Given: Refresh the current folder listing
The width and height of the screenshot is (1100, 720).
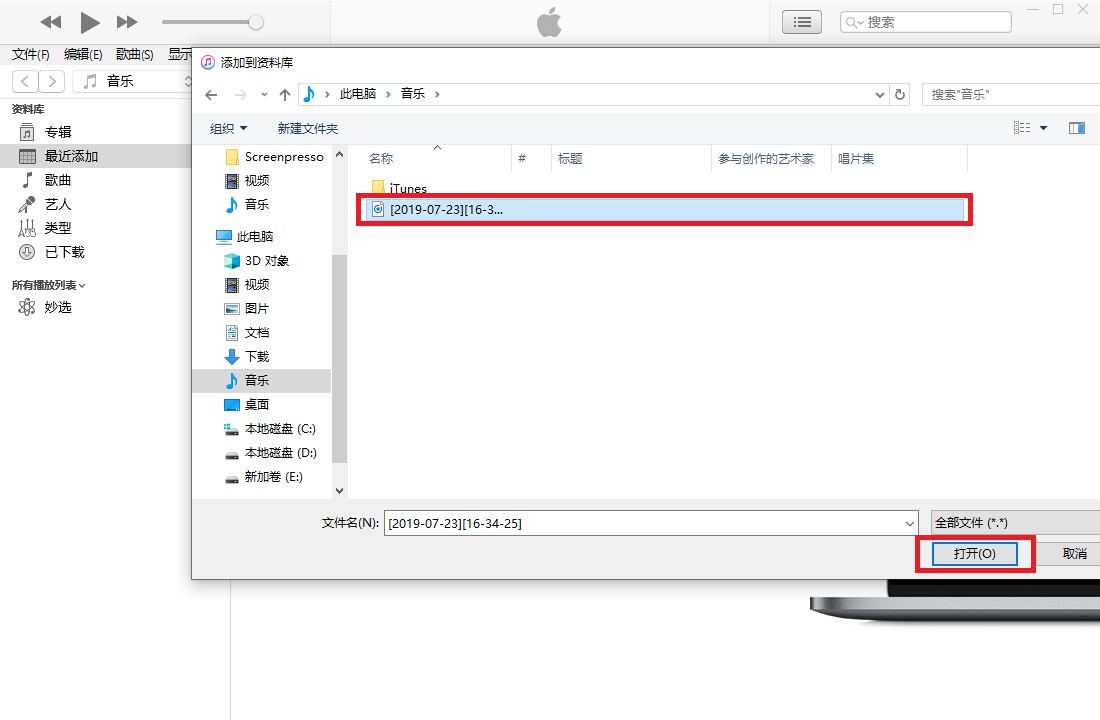Looking at the screenshot, I should click(900, 94).
